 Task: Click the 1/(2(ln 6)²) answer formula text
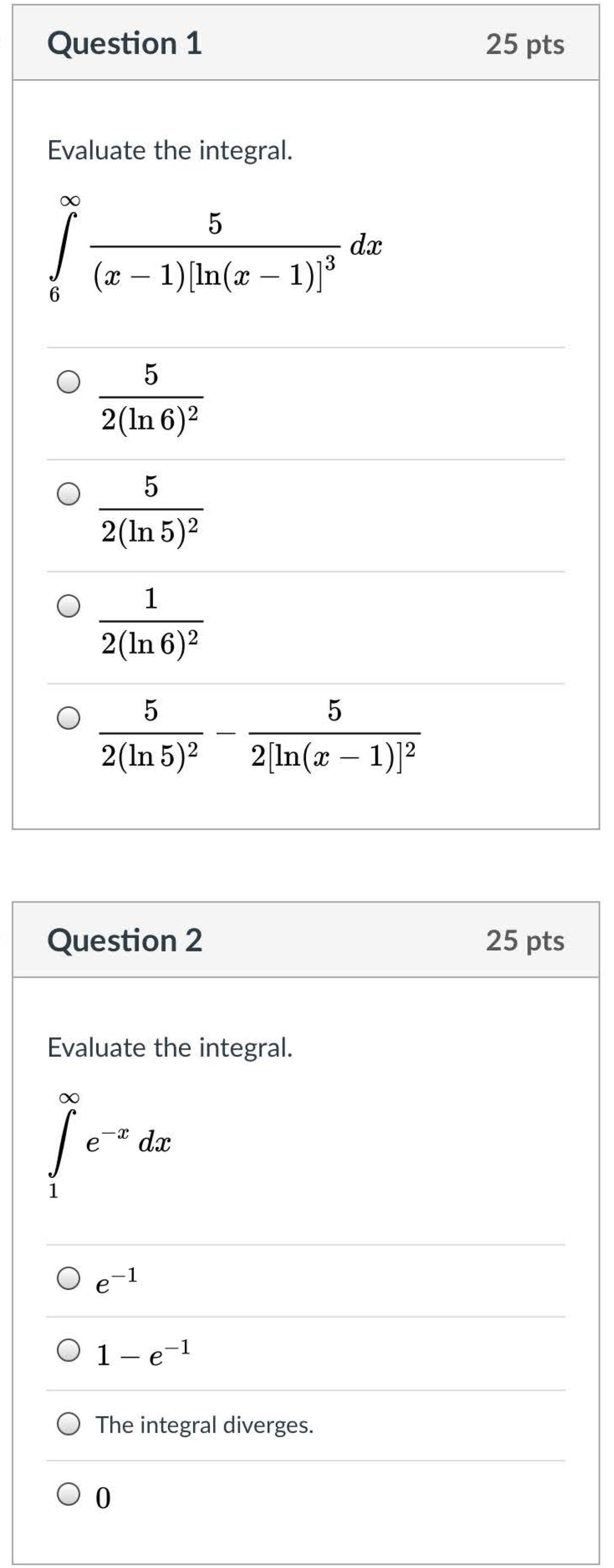pos(151,621)
